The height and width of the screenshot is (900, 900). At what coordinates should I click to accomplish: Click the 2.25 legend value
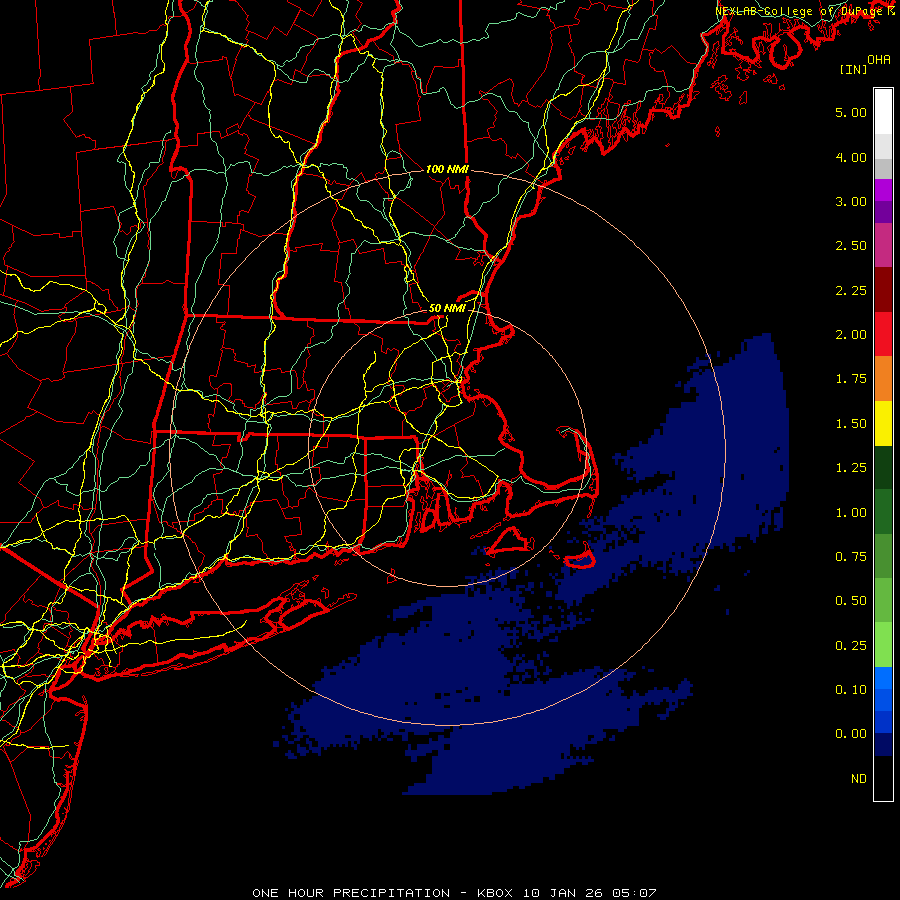(x=851, y=290)
